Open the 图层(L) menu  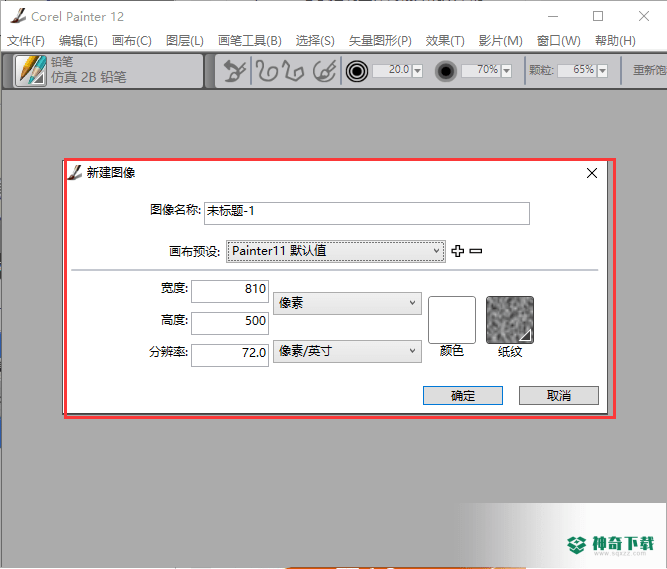point(185,41)
